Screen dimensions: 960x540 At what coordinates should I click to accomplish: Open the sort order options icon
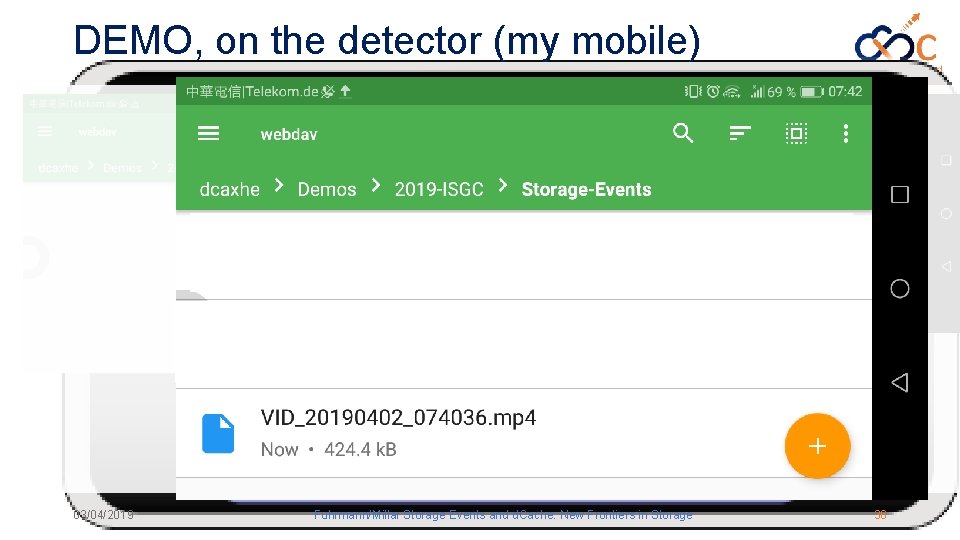click(740, 133)
